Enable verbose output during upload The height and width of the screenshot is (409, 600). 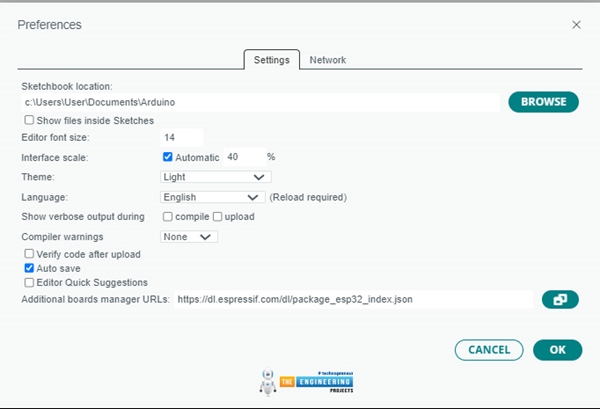[x=218, y=217]
